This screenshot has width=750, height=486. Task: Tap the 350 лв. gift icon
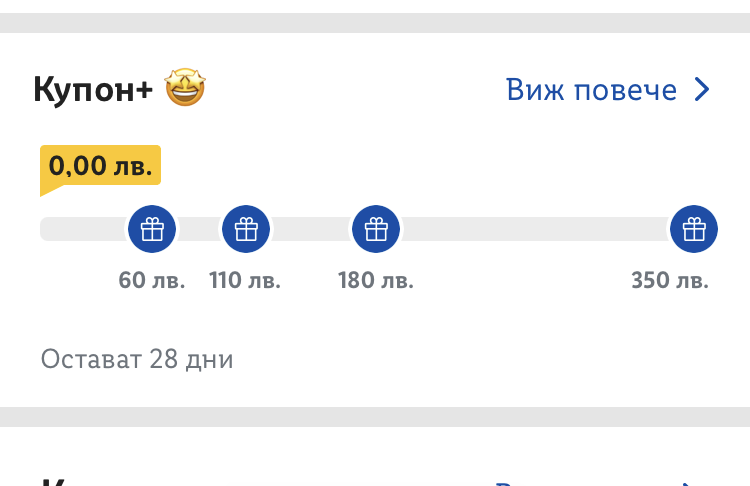tap(694, 230)
